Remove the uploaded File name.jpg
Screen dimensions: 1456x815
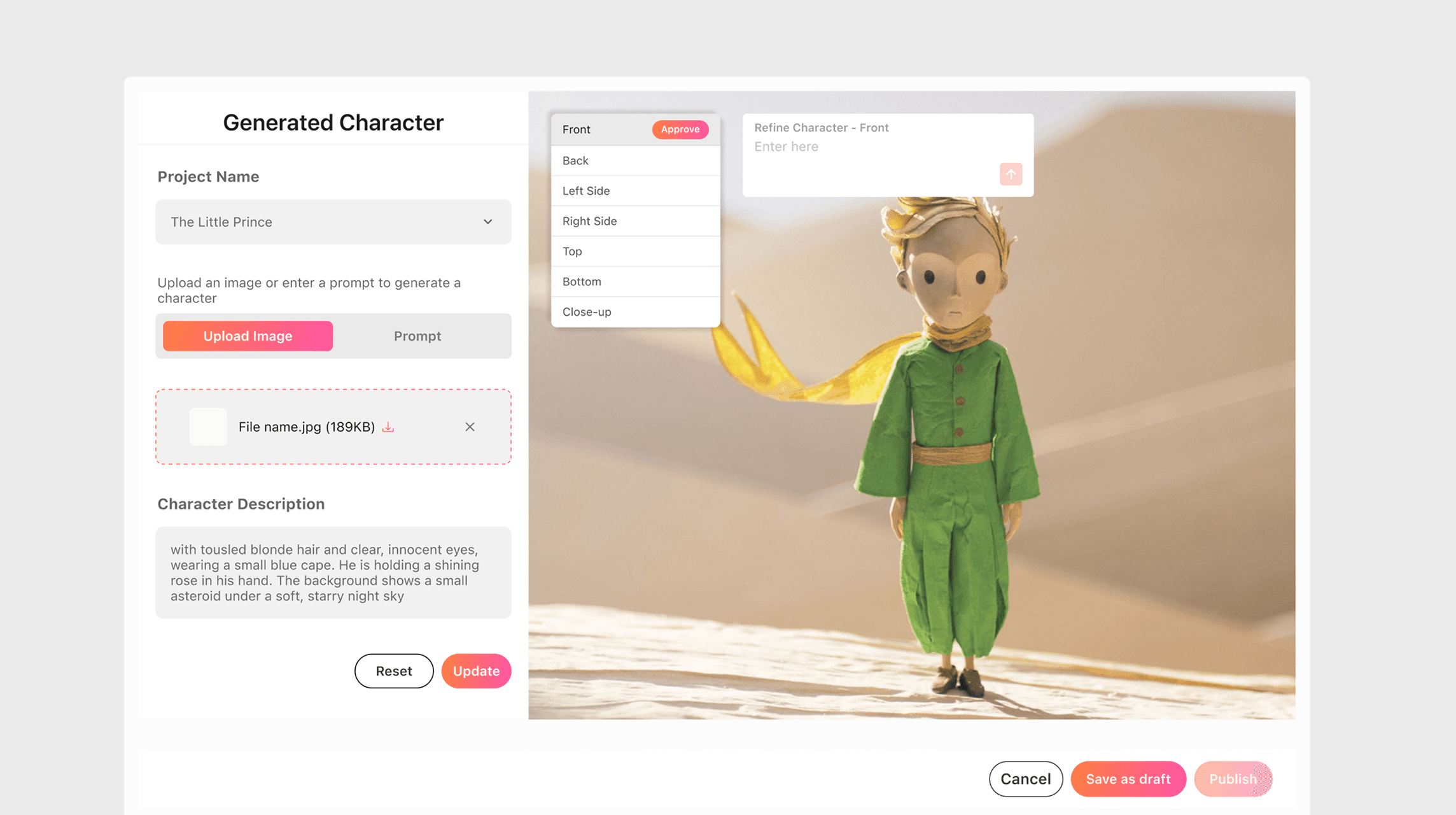(470, 427)
